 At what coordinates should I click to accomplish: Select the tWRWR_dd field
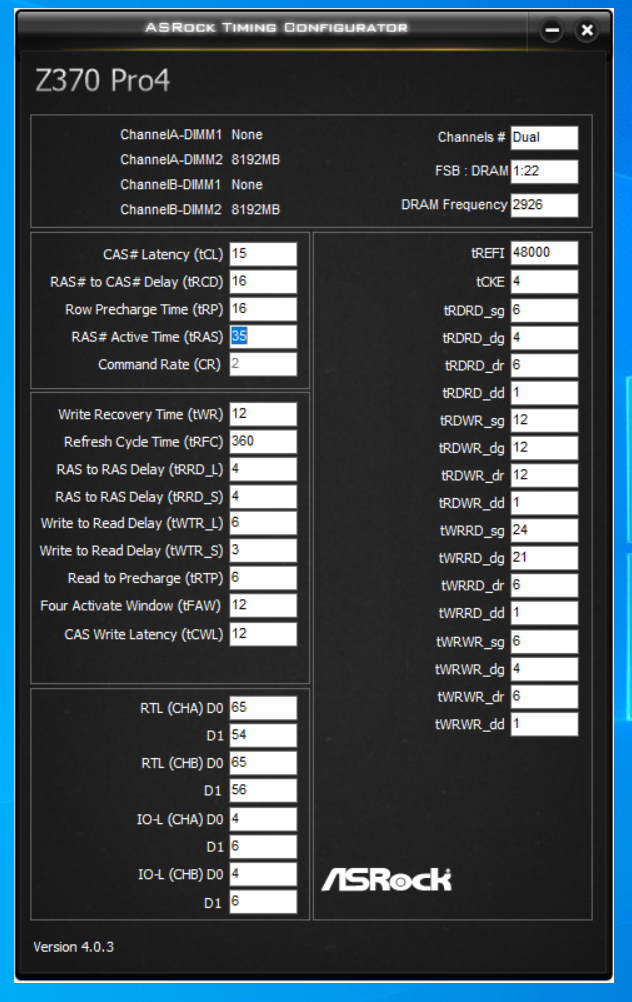tap(544, 723)
